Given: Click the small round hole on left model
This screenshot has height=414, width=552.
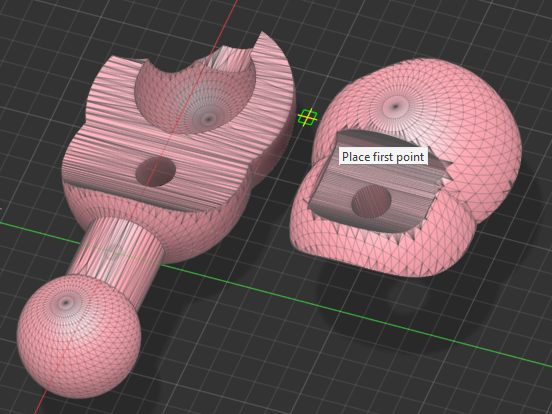Looking at the screenshot, I should [156, 171].
